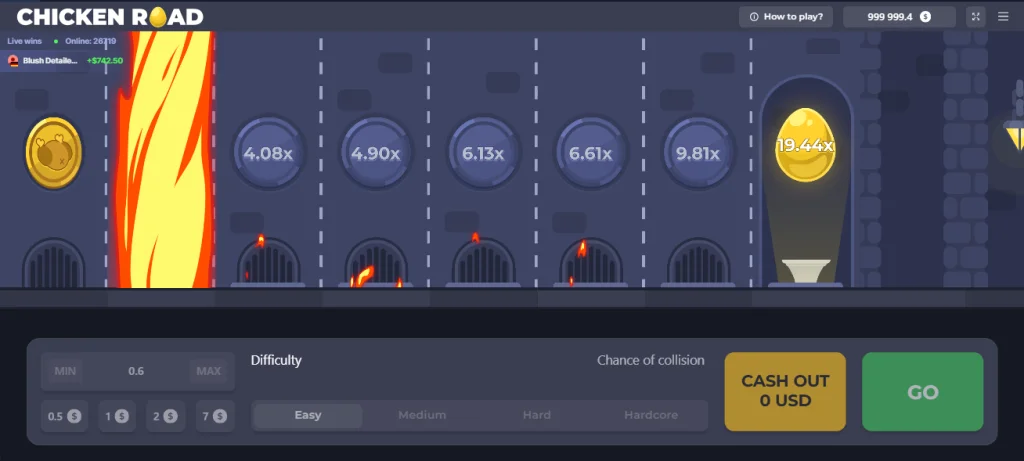Image resolution: width=1024 pixels, height=461 pixels.
Task: Set bet to MIN
Action: [x=65, y=371]
